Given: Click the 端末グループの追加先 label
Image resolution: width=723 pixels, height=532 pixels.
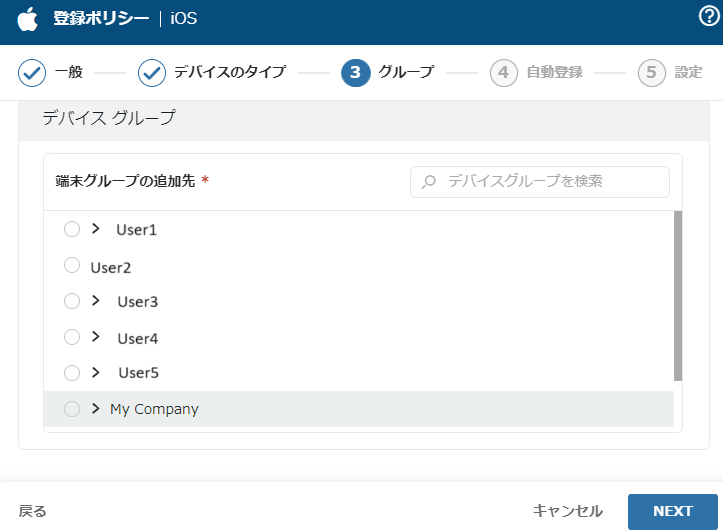Looking at the screenshot, I should 125,181.
